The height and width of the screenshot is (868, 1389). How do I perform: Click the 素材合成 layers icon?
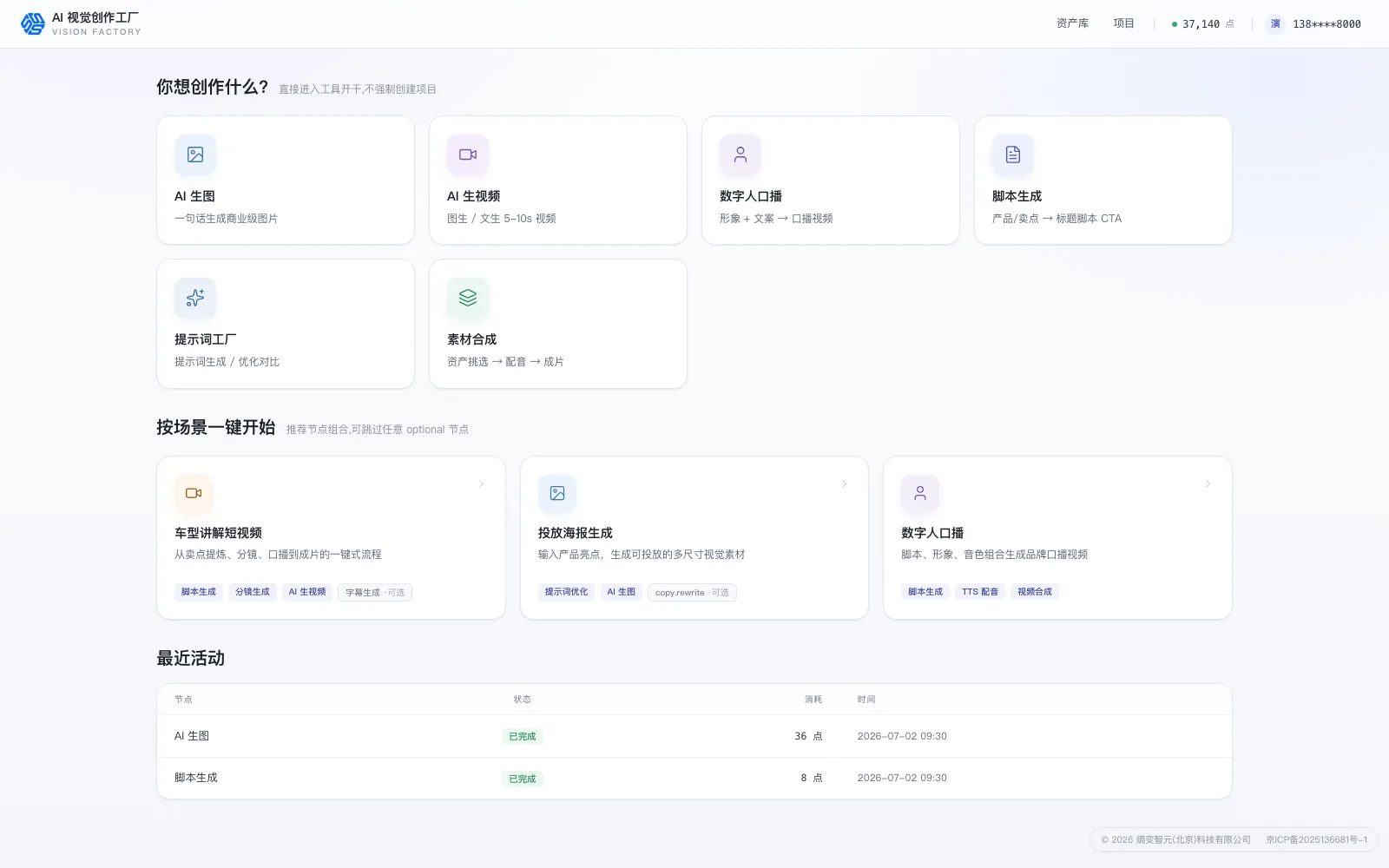[x=468, y=298]
